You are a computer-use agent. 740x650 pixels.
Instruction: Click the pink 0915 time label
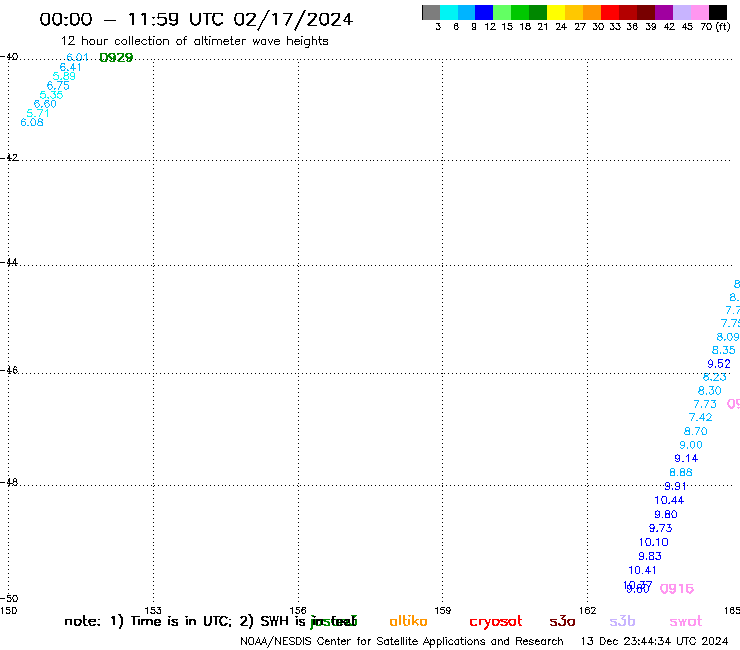coord(677,589)
